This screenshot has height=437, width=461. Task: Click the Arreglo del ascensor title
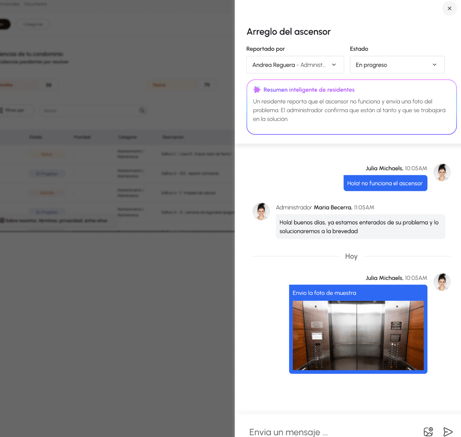coord(288,32)
